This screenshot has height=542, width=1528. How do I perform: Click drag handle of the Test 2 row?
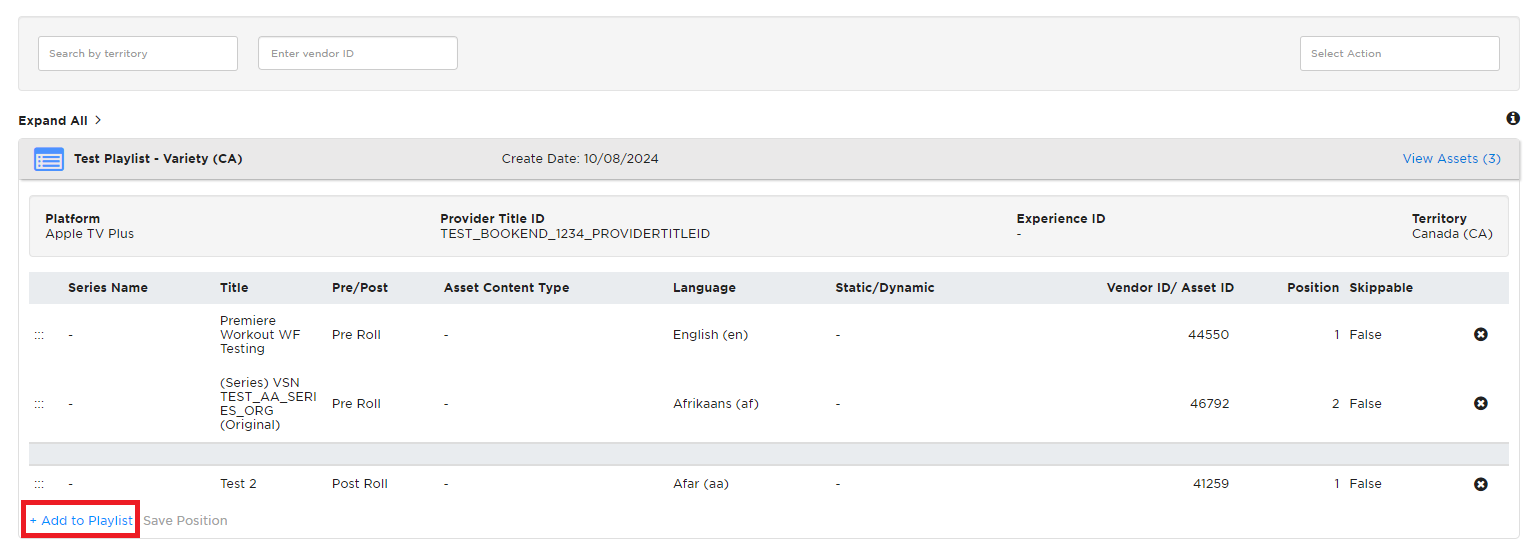click(39, 484)
